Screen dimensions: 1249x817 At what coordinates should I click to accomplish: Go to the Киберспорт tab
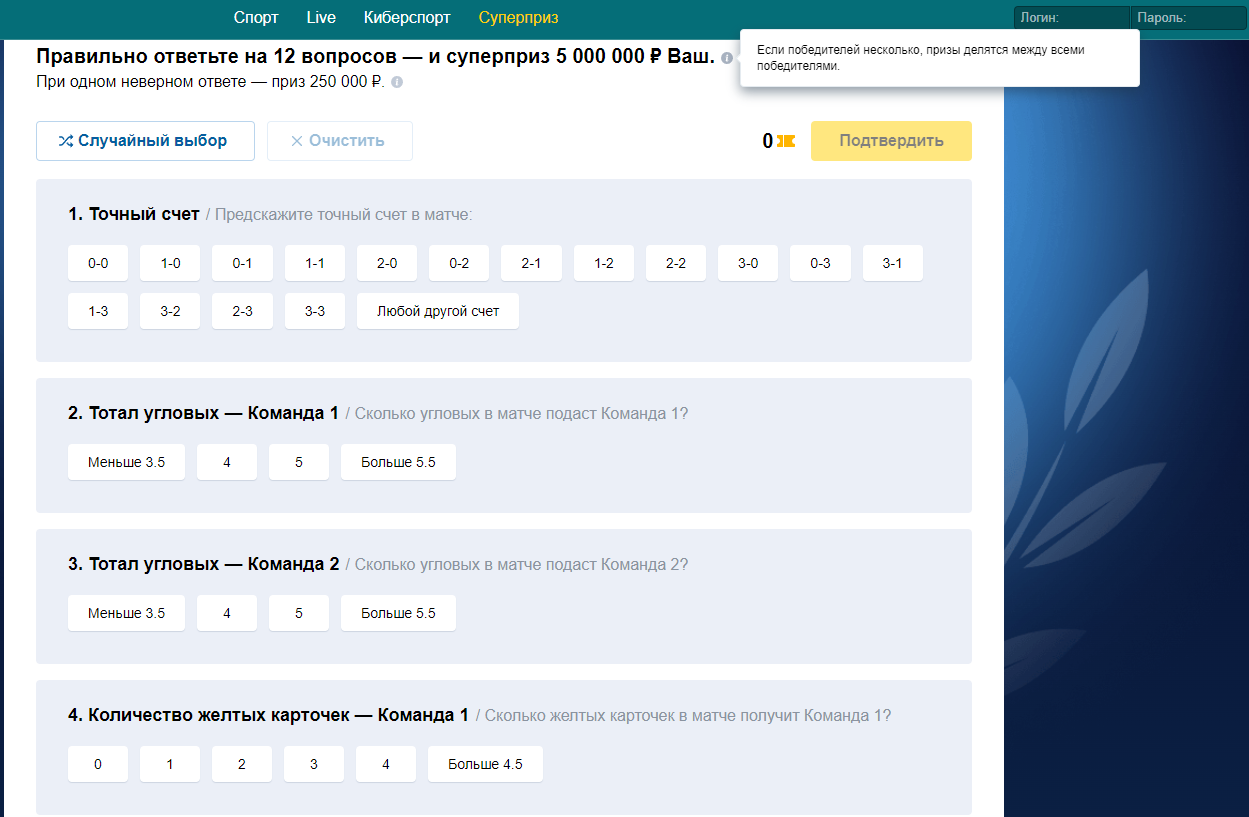(x=407, y=18)
